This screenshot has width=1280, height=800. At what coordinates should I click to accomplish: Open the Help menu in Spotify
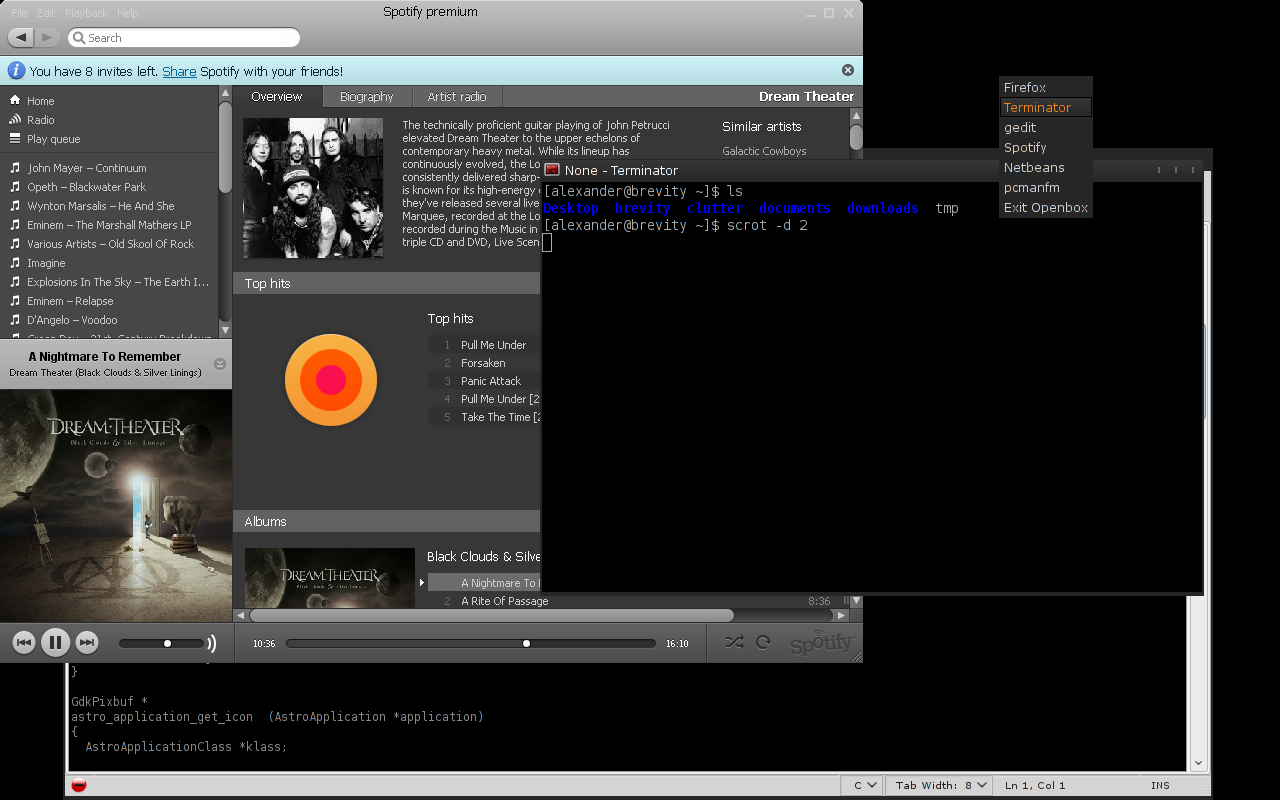click(x=128, y=13)
